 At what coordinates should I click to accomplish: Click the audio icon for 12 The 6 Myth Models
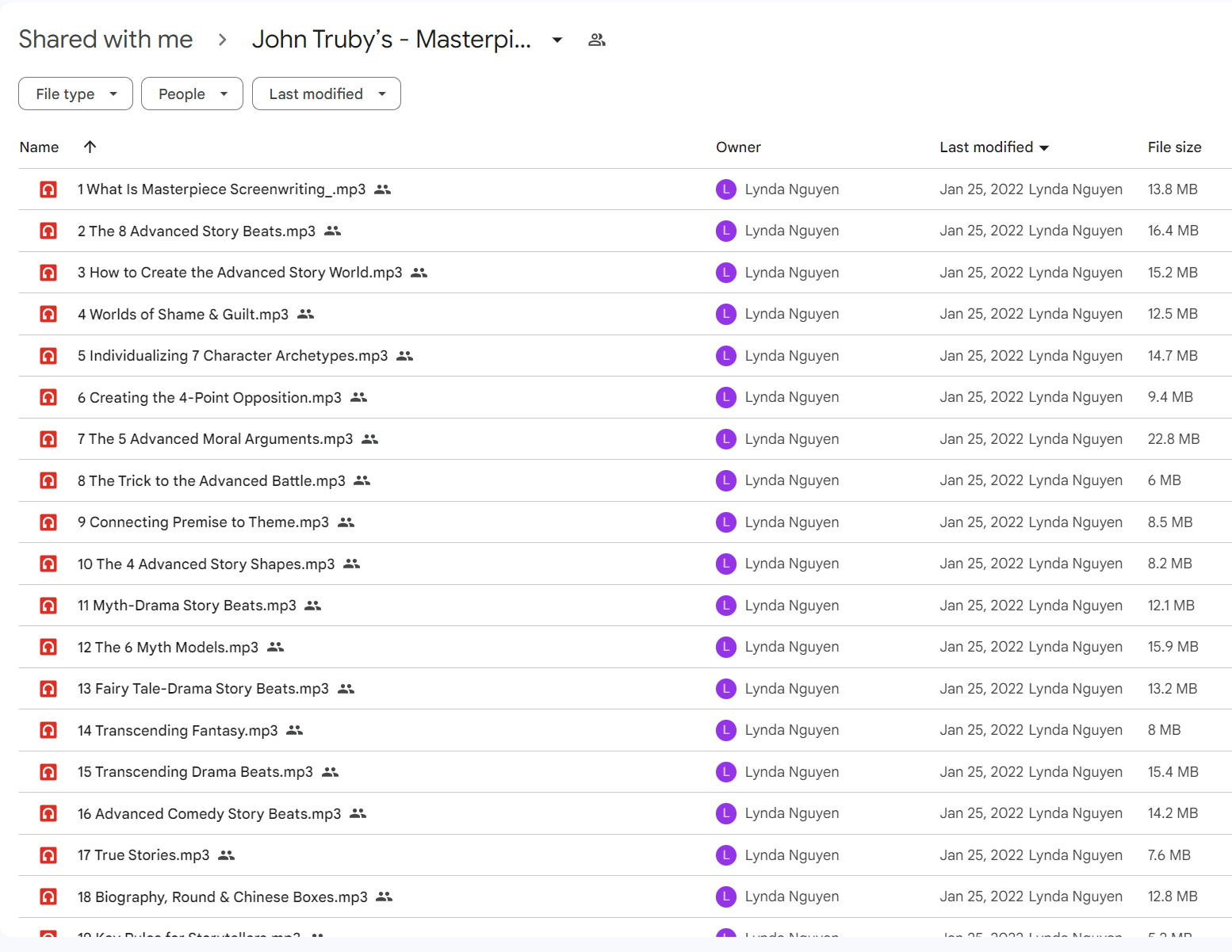(x=48, y=647)
